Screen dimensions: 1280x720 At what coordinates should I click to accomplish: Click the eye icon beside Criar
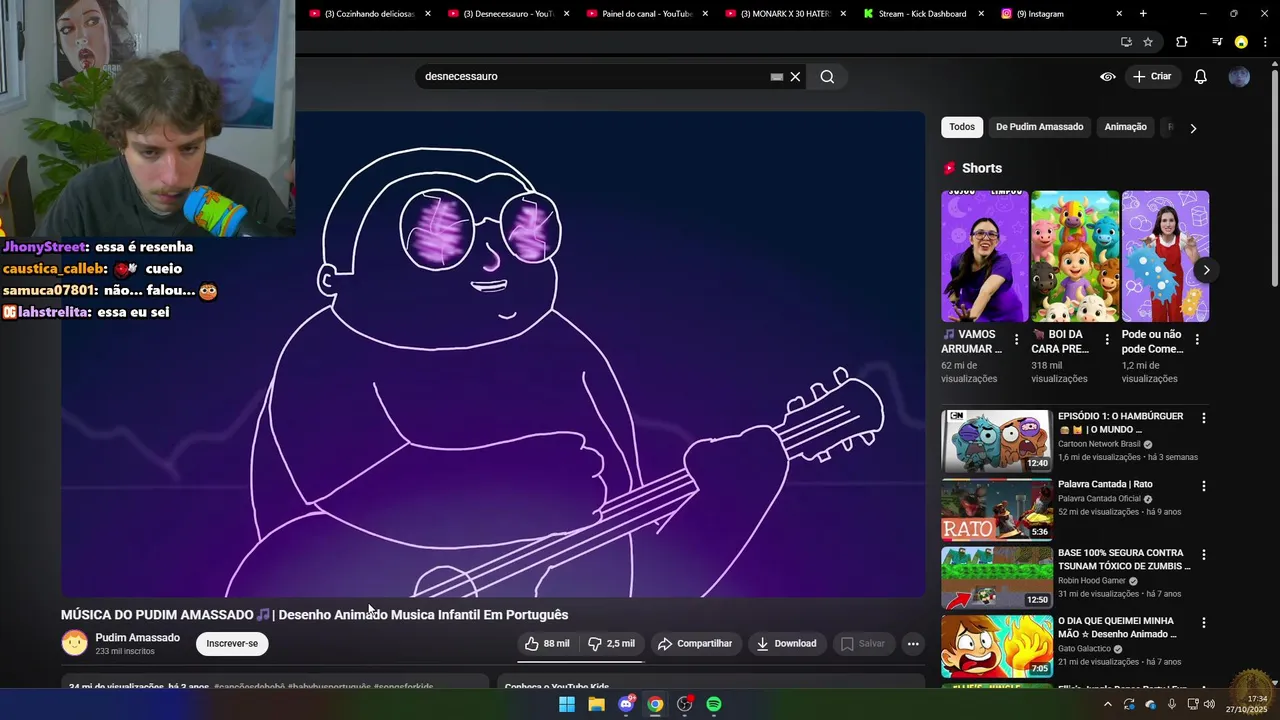coord(1108,77)
